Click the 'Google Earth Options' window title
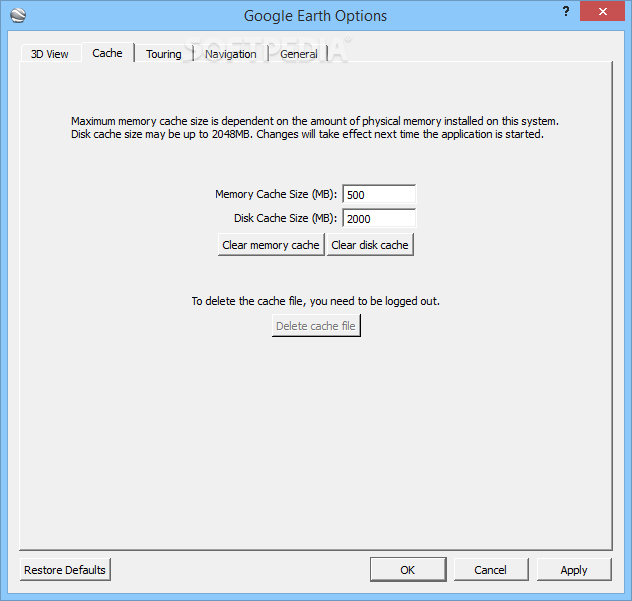Screen dimensions: 632x601 pos(315,16)
